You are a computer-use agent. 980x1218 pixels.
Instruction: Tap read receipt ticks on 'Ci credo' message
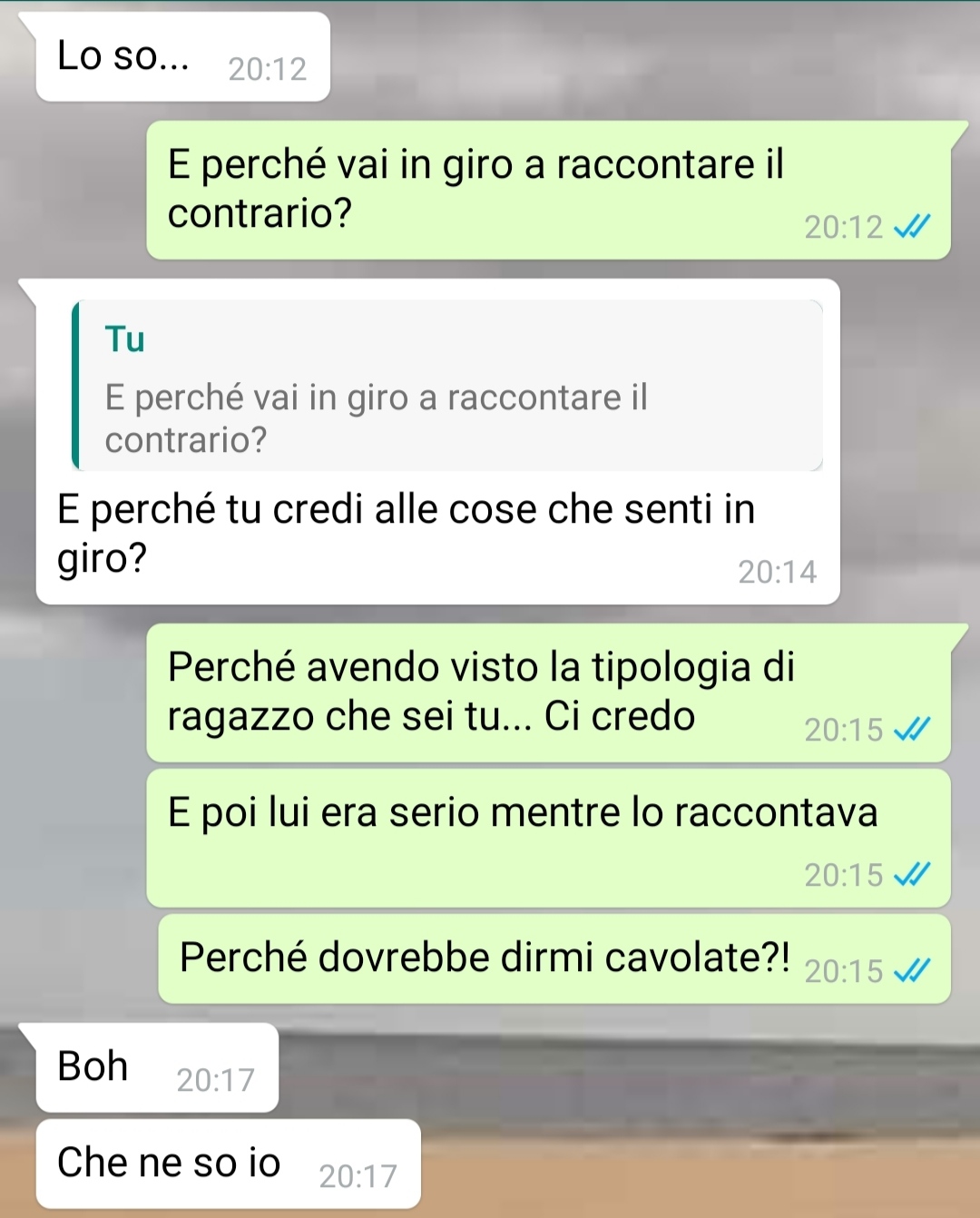(912, 730)
